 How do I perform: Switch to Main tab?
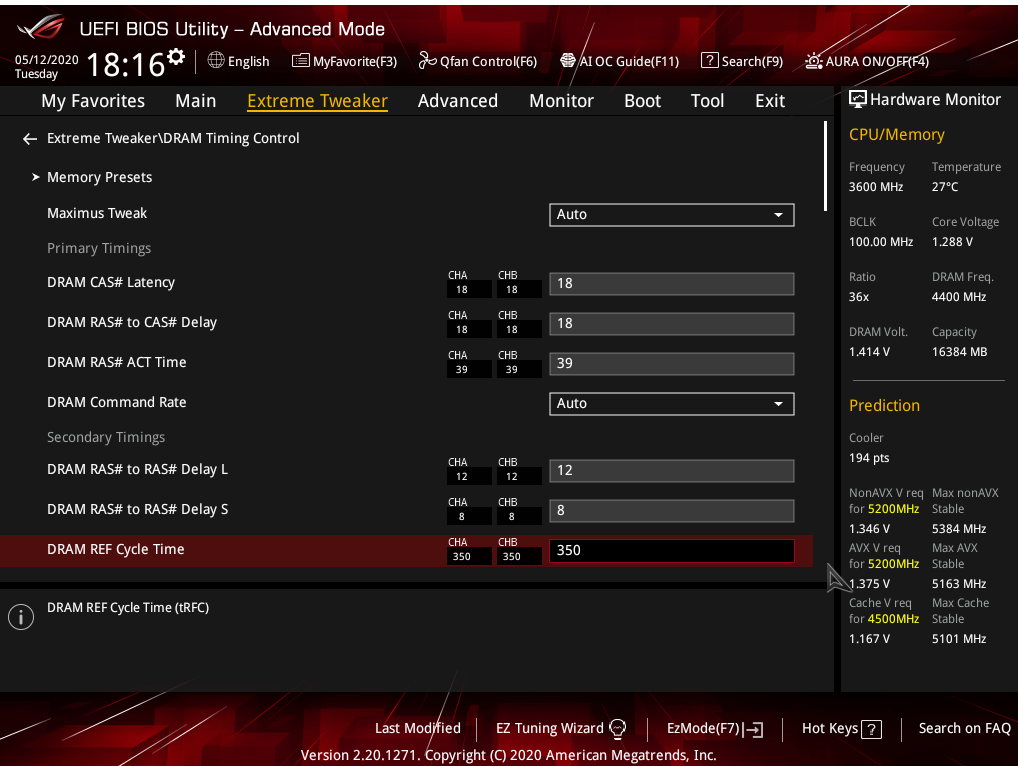(195, 101)
